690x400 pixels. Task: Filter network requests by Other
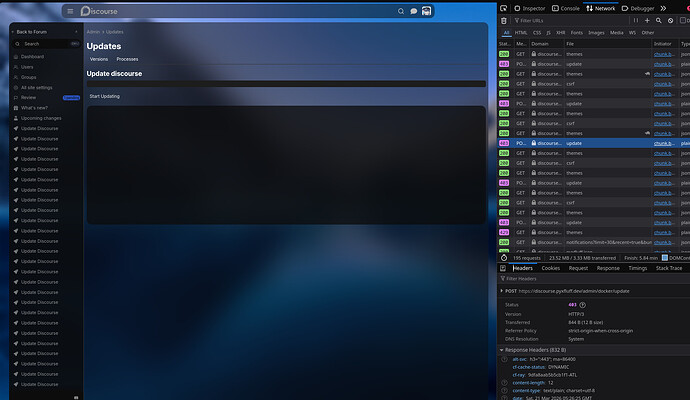pyautogui.click(x=648, y=33)
